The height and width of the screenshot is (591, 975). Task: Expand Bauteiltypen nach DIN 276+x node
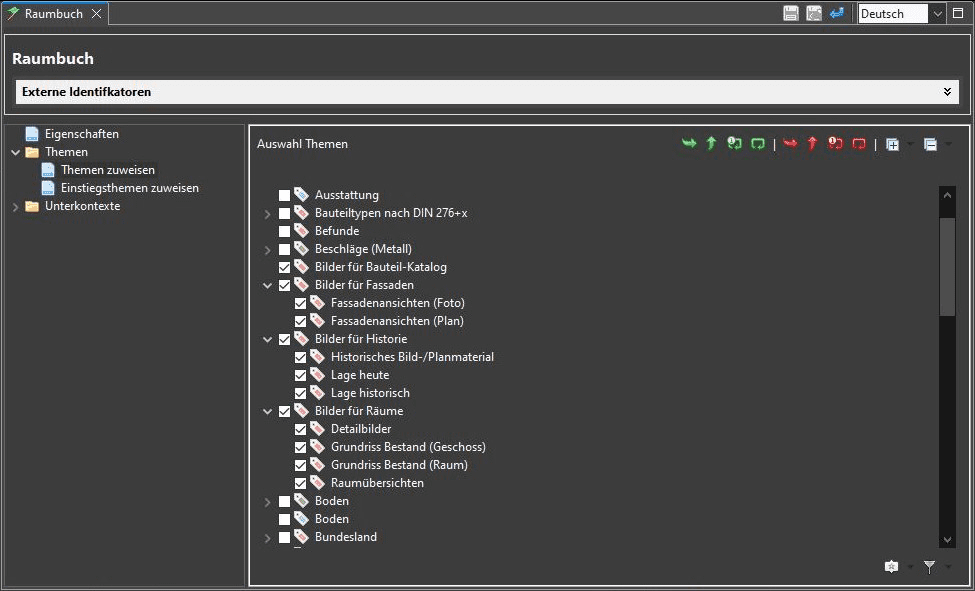tap(267, 213)
